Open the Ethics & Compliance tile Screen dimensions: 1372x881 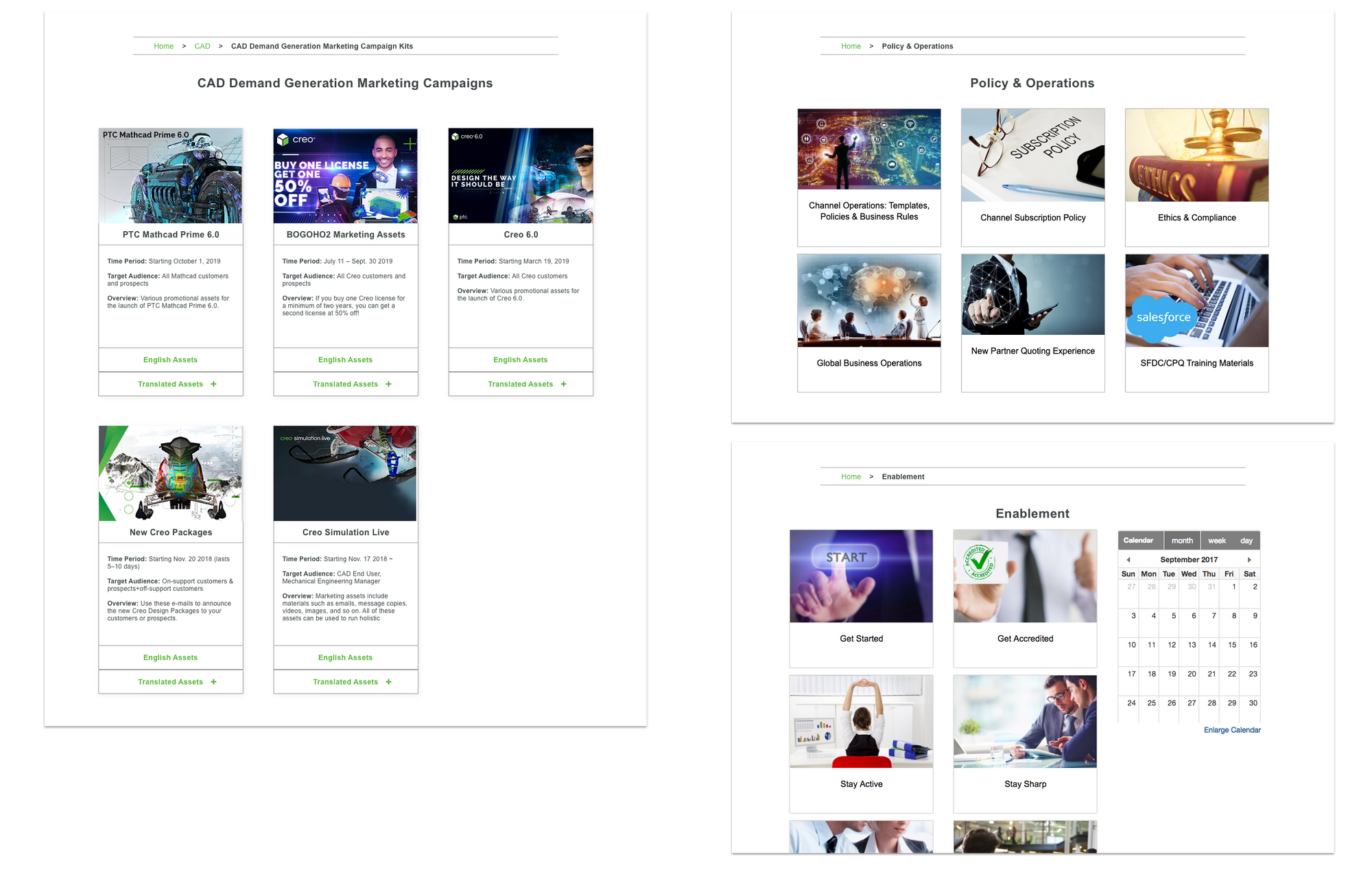1196,176
